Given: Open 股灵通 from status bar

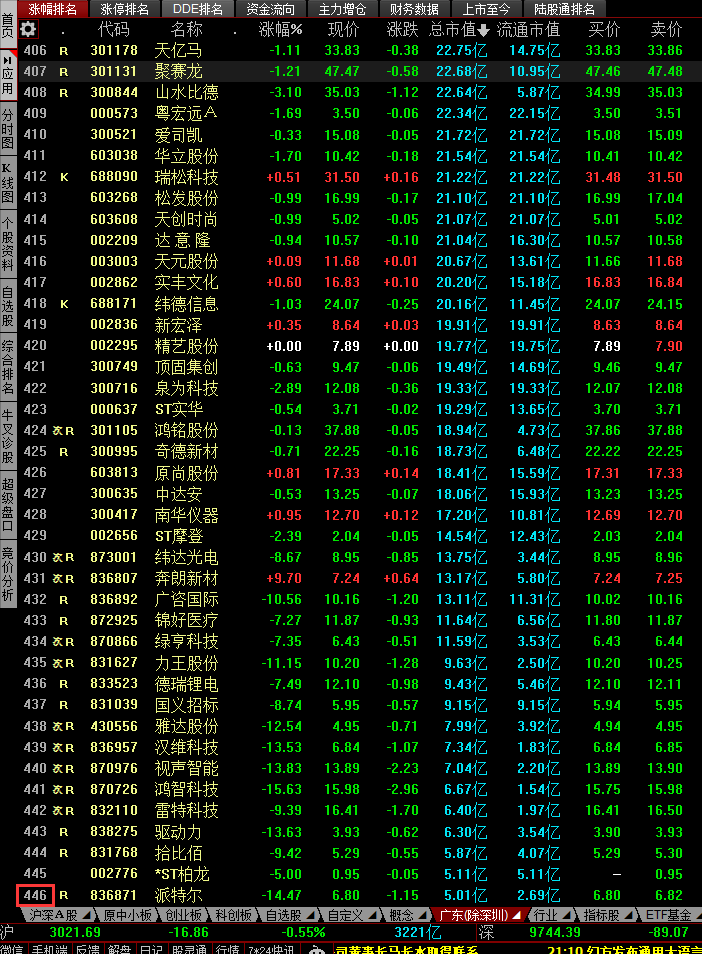Looking at the screenshot, I should (x=189, y=949).
